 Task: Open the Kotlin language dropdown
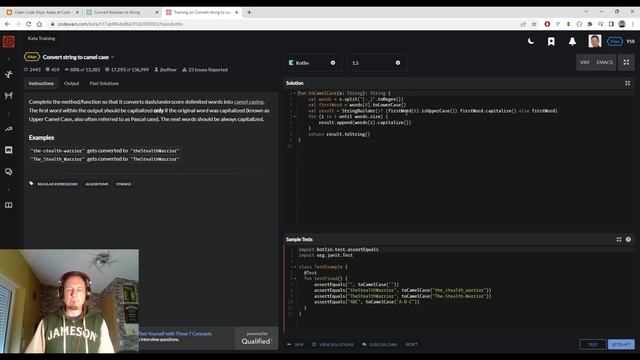312,63
